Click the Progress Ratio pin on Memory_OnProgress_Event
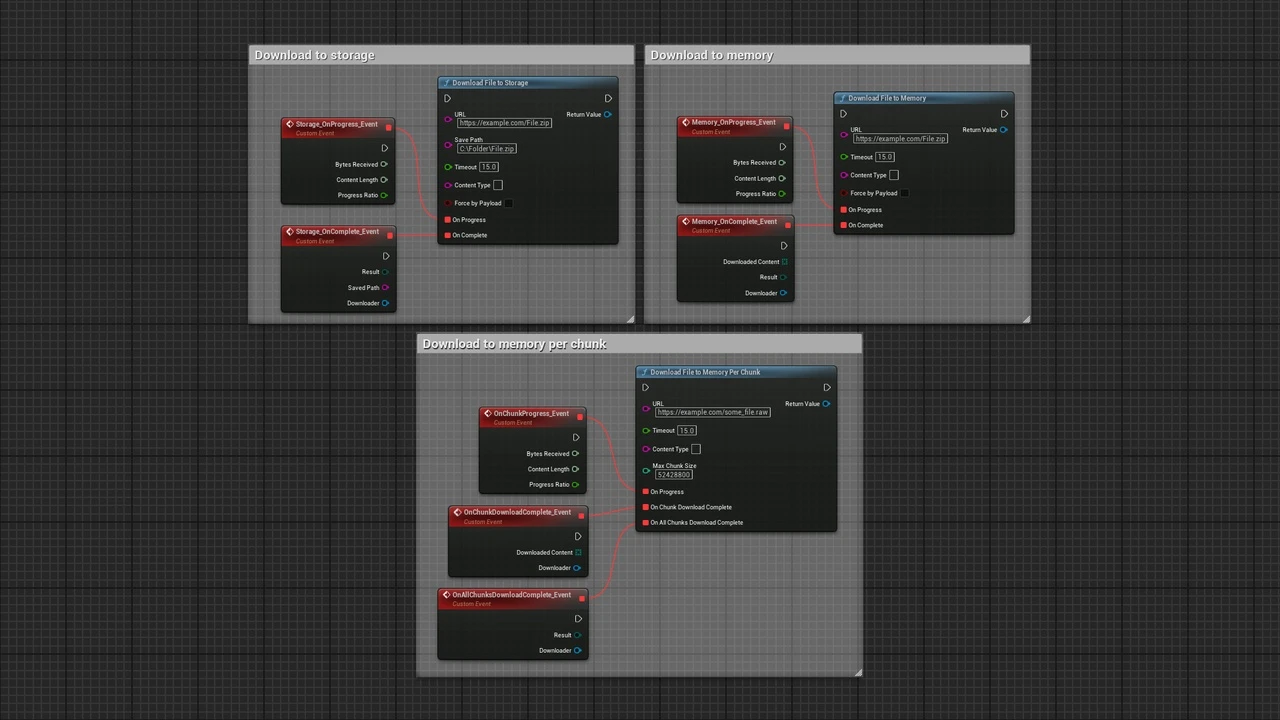 [782, 194]
